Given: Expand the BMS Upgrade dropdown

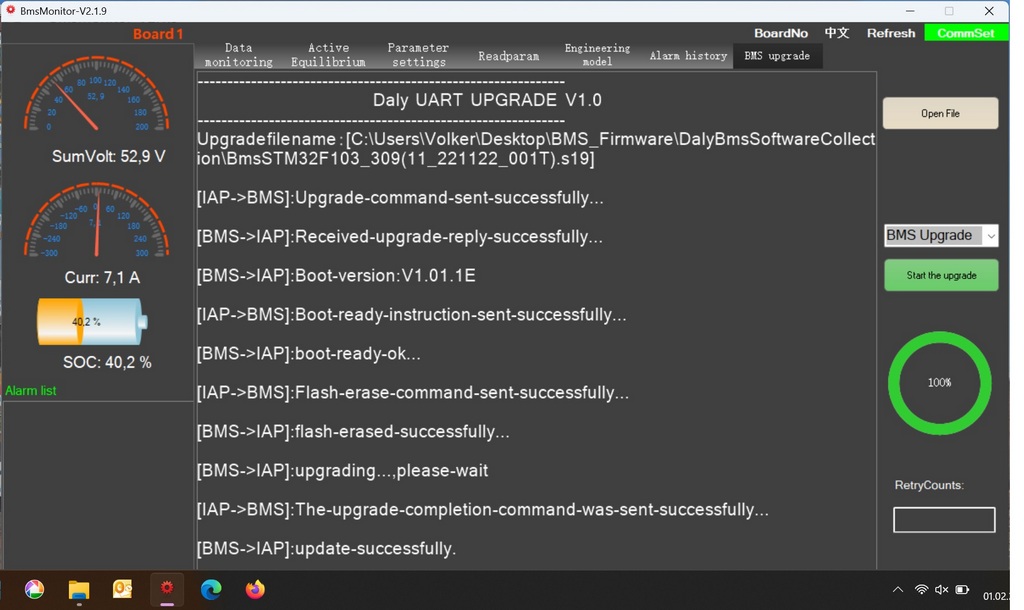Looking at the screenshot, I should pyautogui.click(x=990, y=236).
